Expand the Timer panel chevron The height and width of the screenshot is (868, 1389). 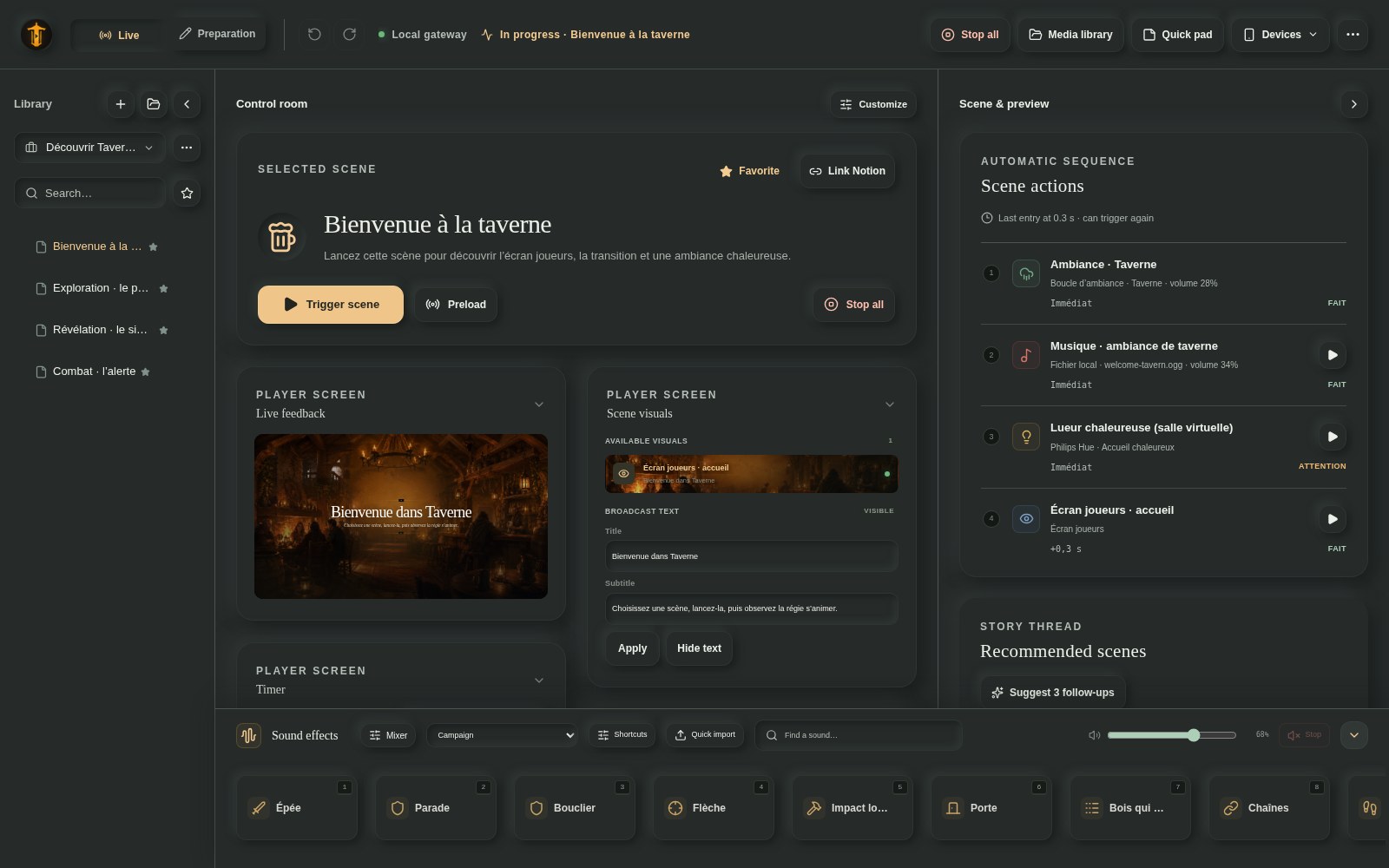tap(539, 681)
